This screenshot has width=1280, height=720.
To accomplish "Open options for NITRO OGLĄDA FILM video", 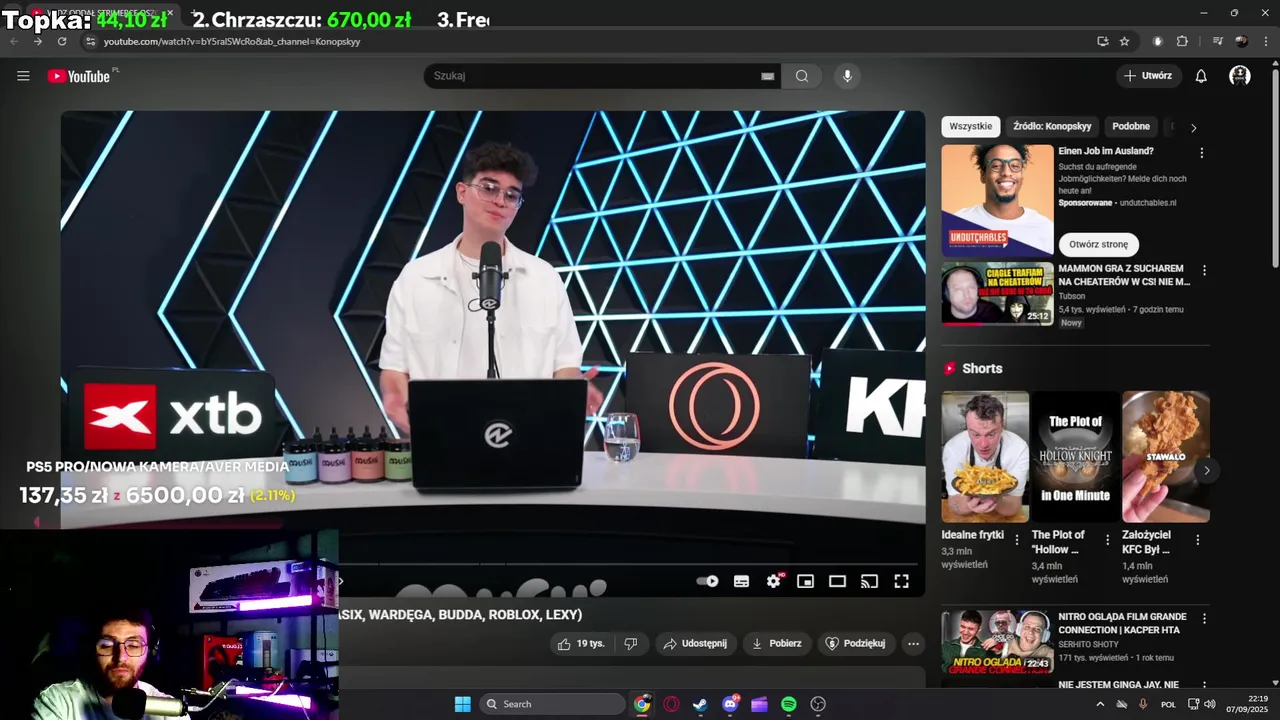I will (1204, 619).
